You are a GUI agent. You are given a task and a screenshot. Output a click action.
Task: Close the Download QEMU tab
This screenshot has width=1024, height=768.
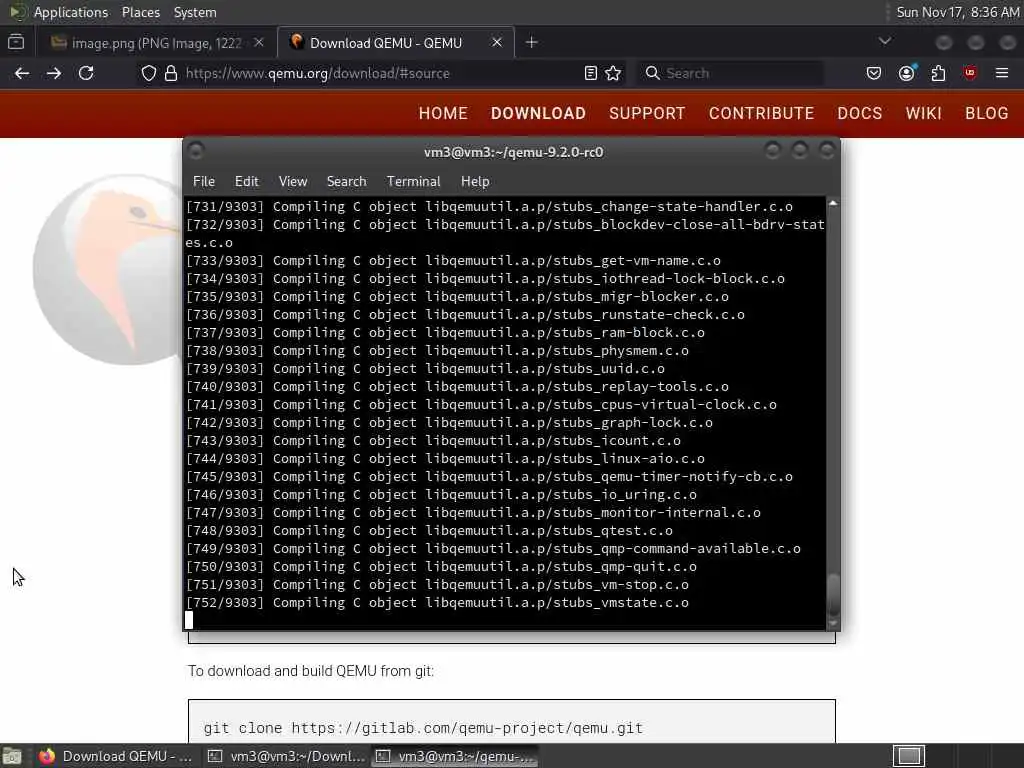pyautogui.click(x=497, y=42)
